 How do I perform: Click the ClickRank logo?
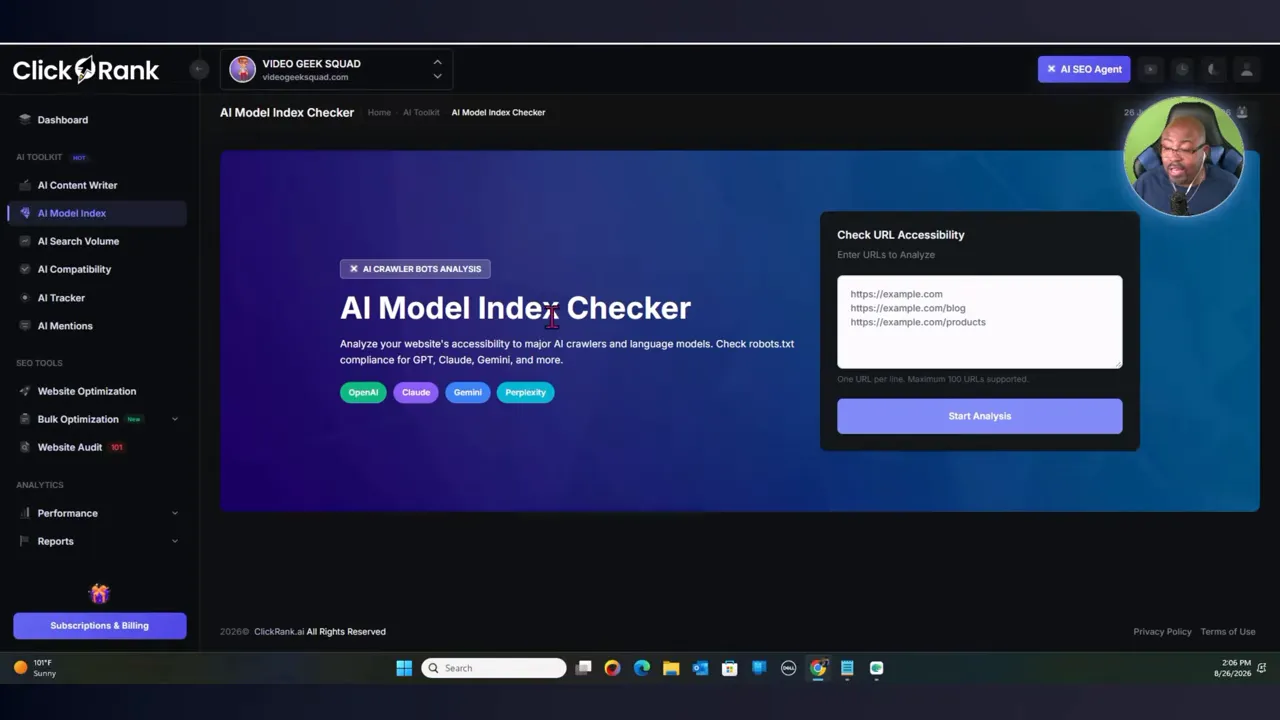pos(86,69)
